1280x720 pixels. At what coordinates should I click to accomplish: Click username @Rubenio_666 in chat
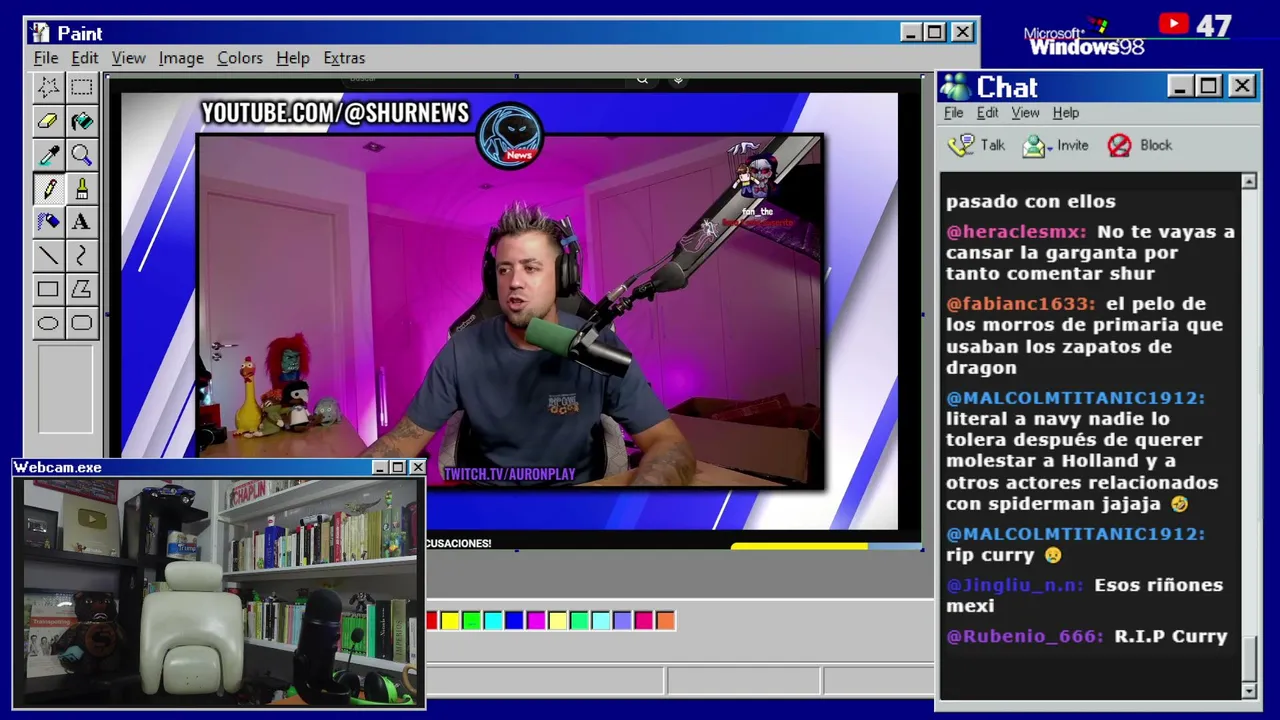[x=1025, y=636]
